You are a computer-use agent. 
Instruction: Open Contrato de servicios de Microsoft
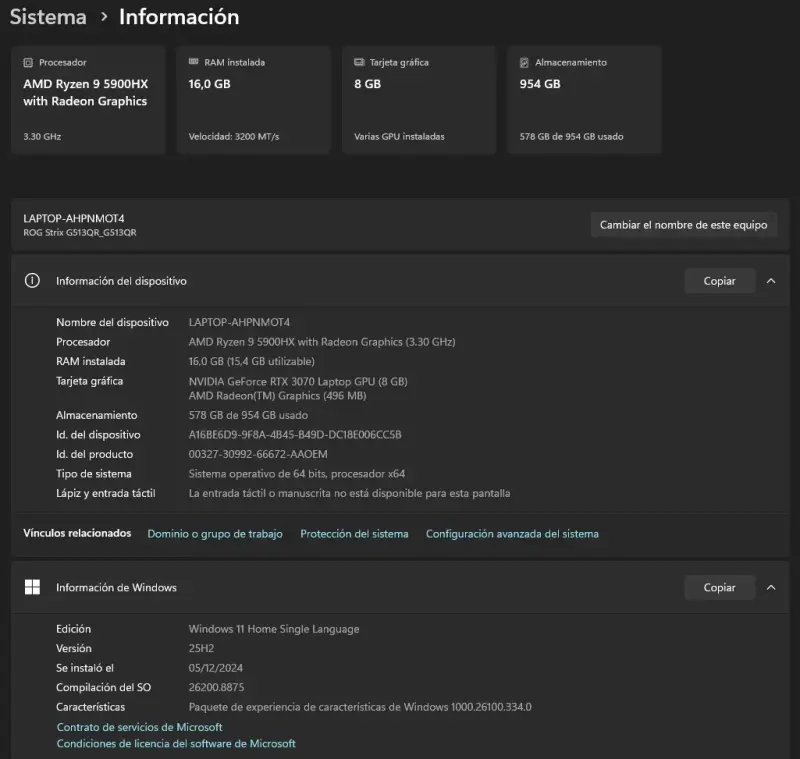(x=139, y=727)
